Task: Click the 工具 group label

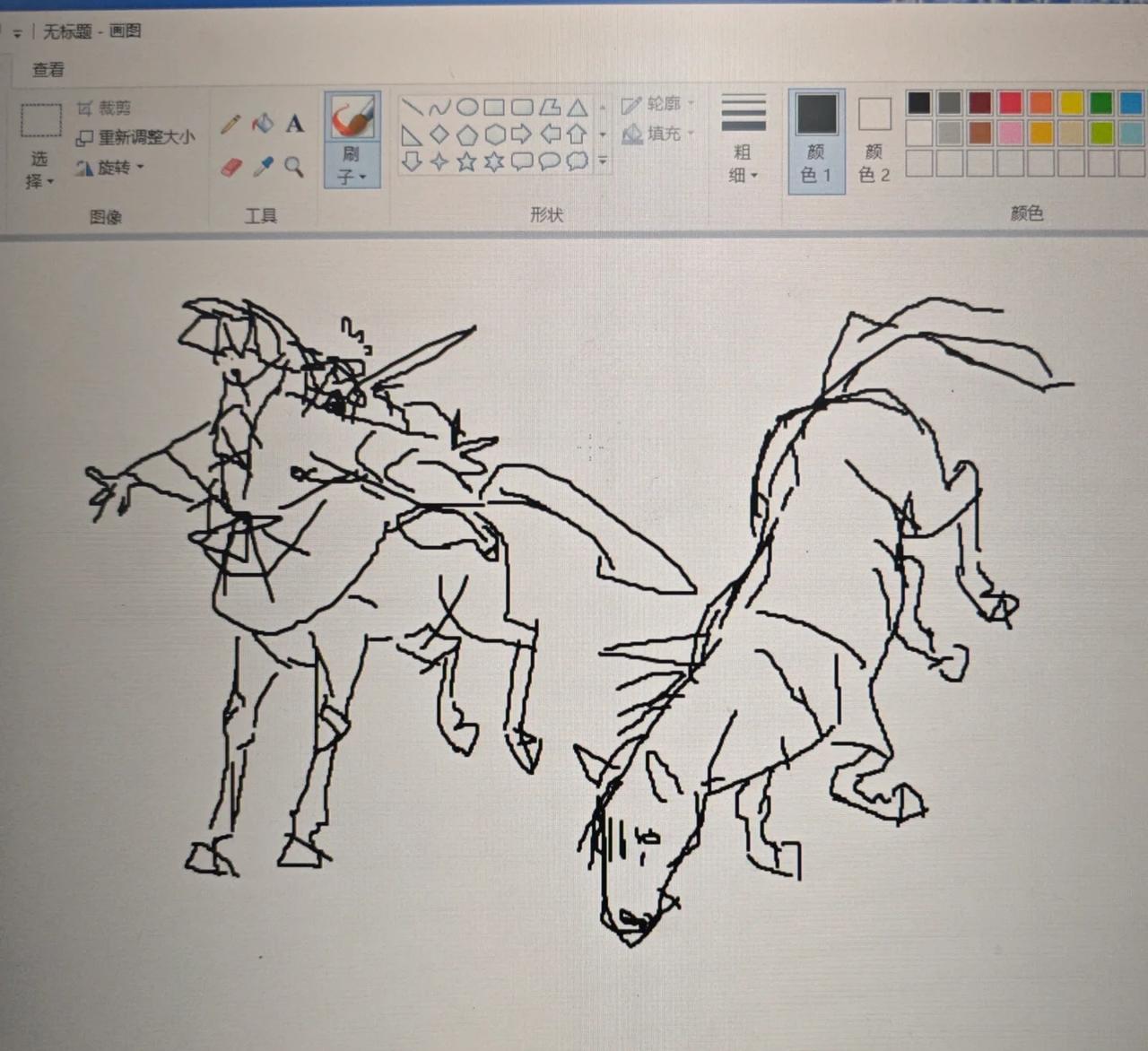Action: click(261, 216)
